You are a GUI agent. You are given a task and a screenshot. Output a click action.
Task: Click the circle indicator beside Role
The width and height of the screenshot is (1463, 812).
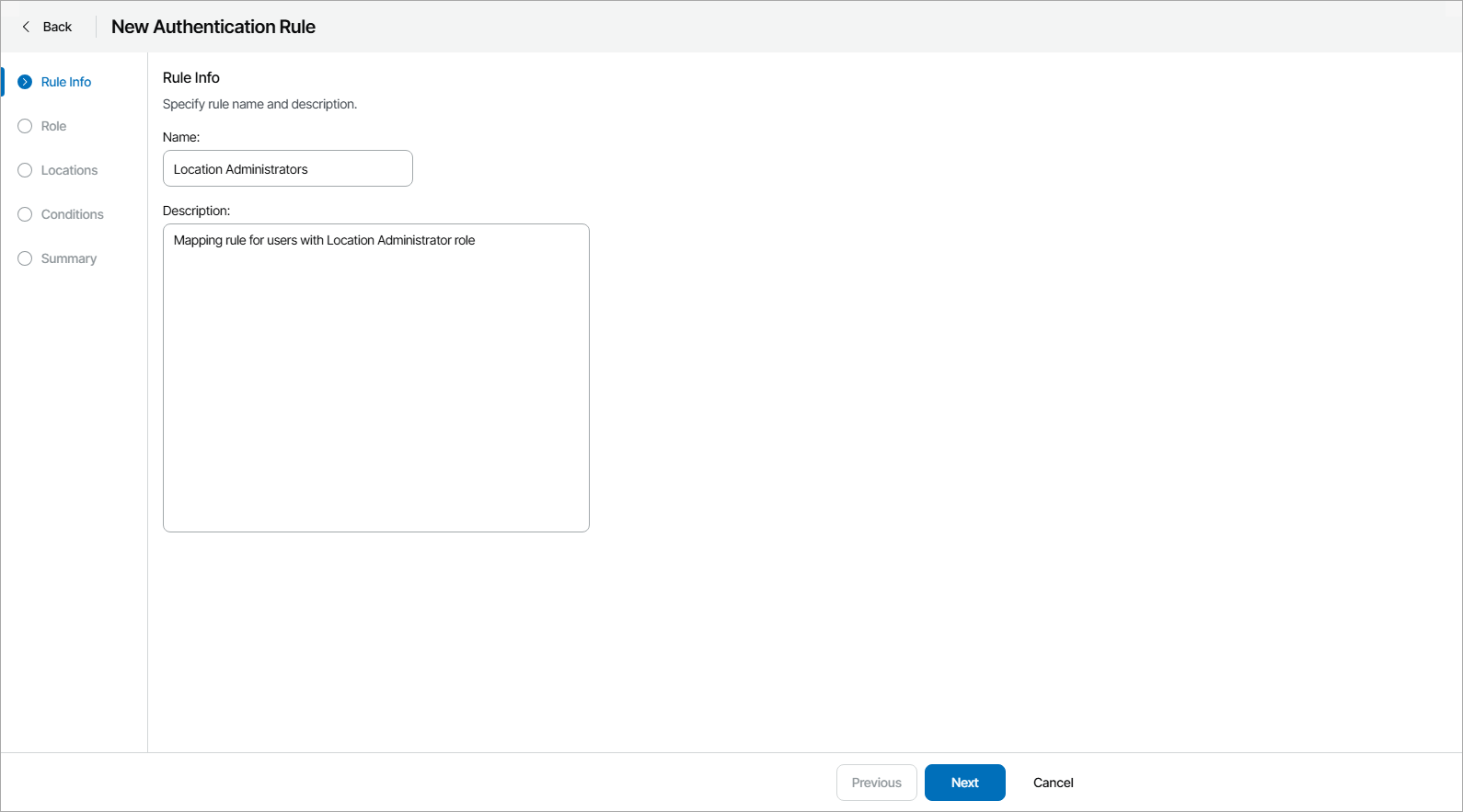pos(25,126)
